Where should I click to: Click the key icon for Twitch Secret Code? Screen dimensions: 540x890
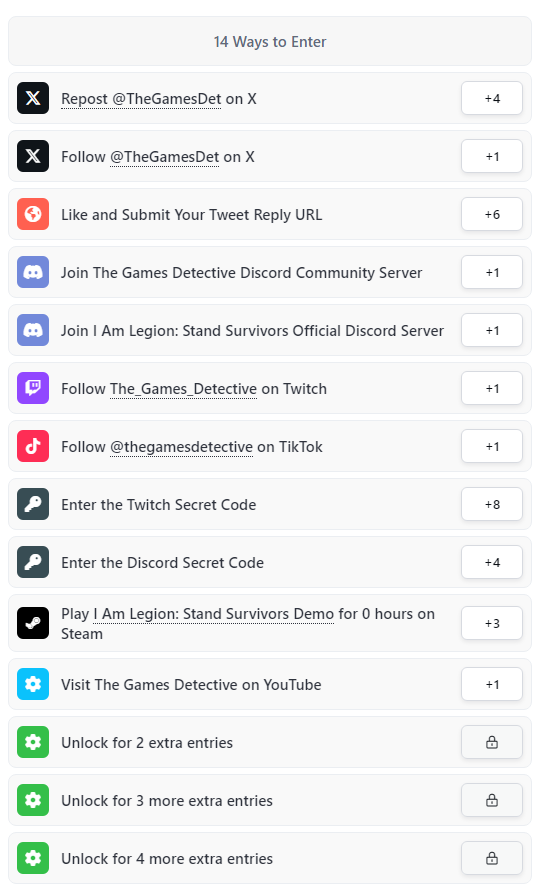[33, 504]
